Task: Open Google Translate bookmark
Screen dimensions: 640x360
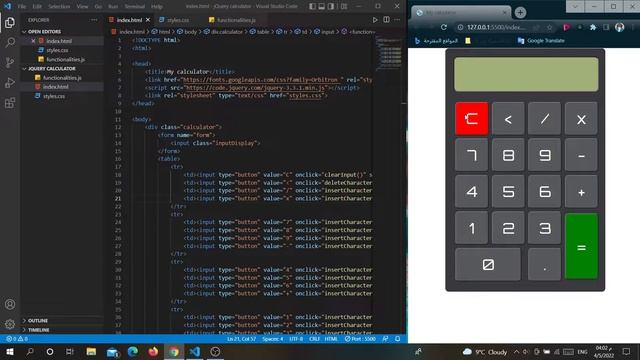Action: [541, 41]
